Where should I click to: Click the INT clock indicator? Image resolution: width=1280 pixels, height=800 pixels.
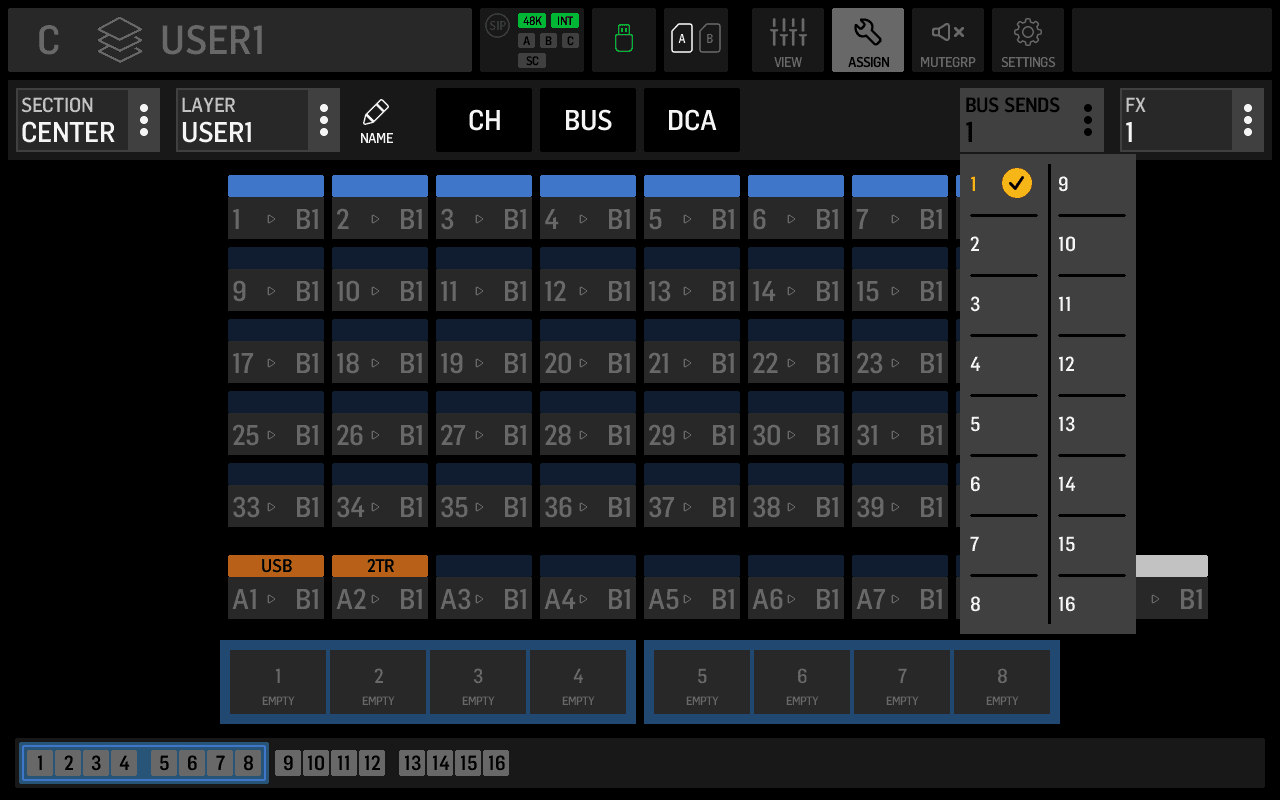[565, 21]
